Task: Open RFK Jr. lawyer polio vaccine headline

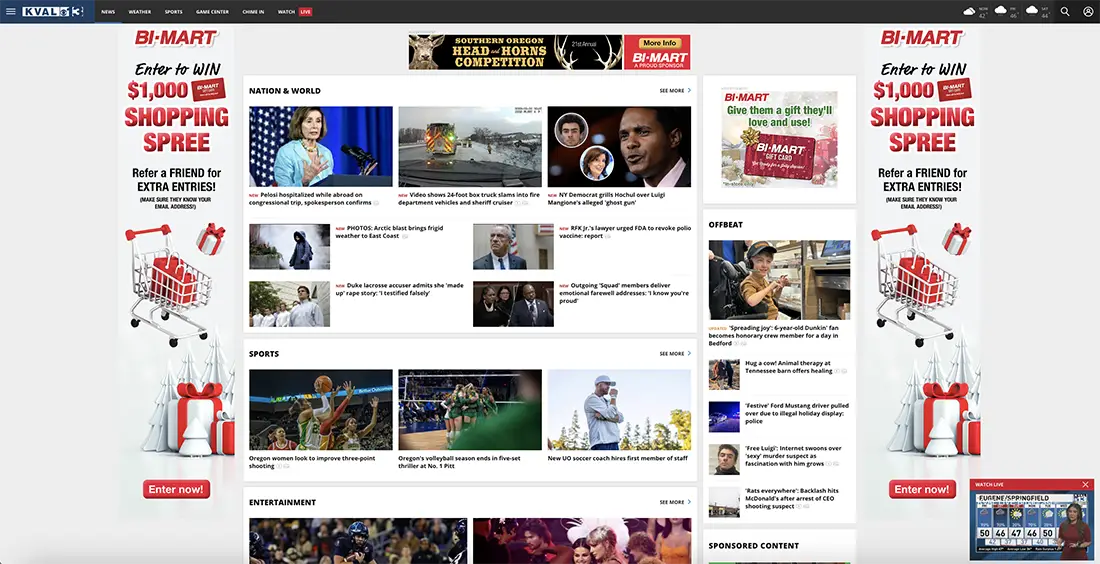Action: point(624,232)
